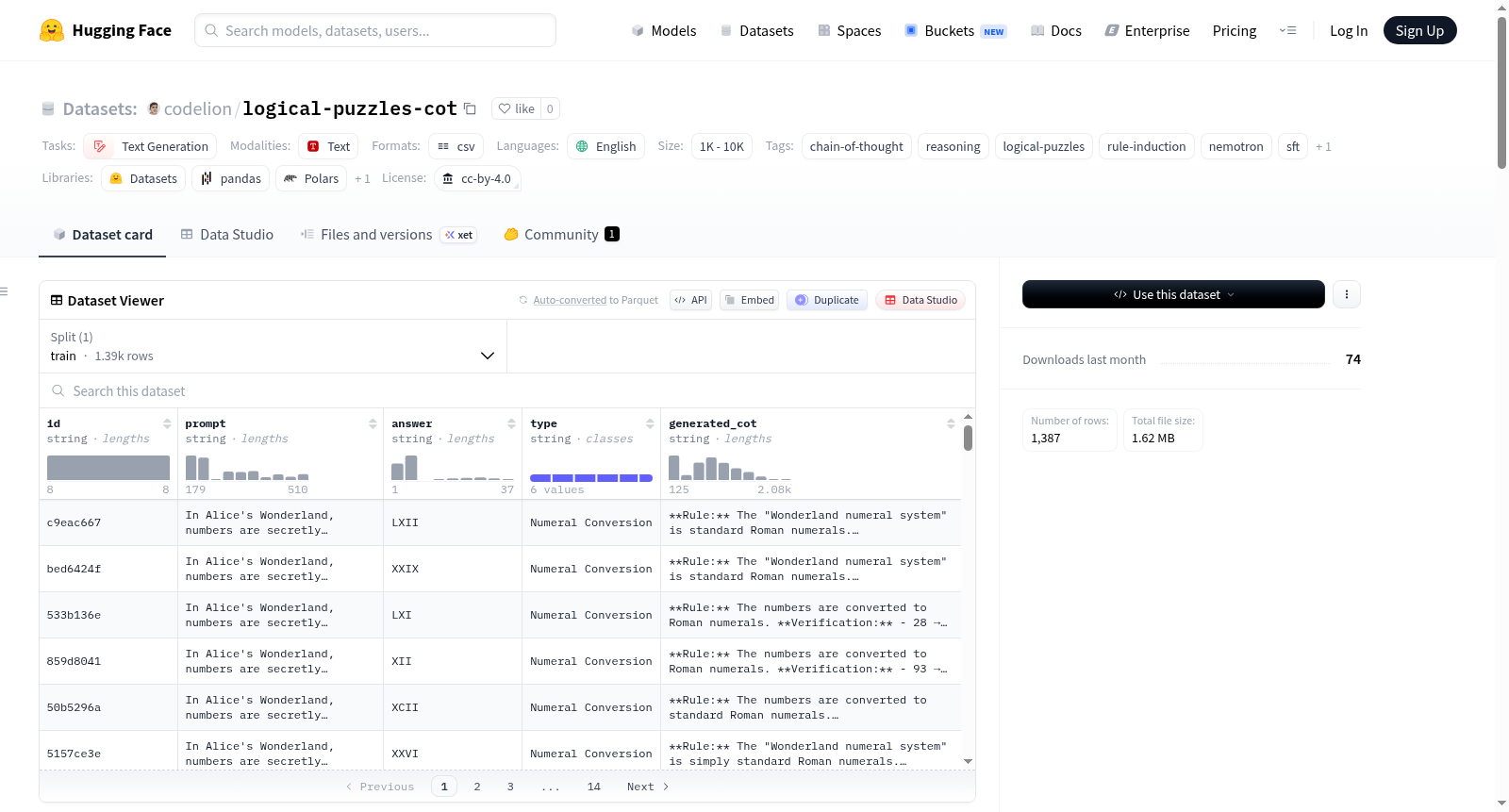
Task: Open the Pricing page
Action: (1235, 30)
